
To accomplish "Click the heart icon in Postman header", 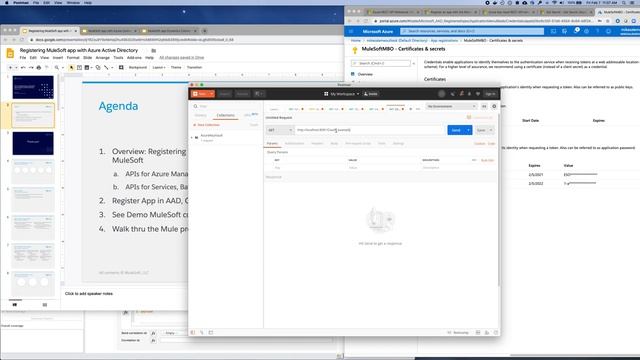I will [478, 94].
